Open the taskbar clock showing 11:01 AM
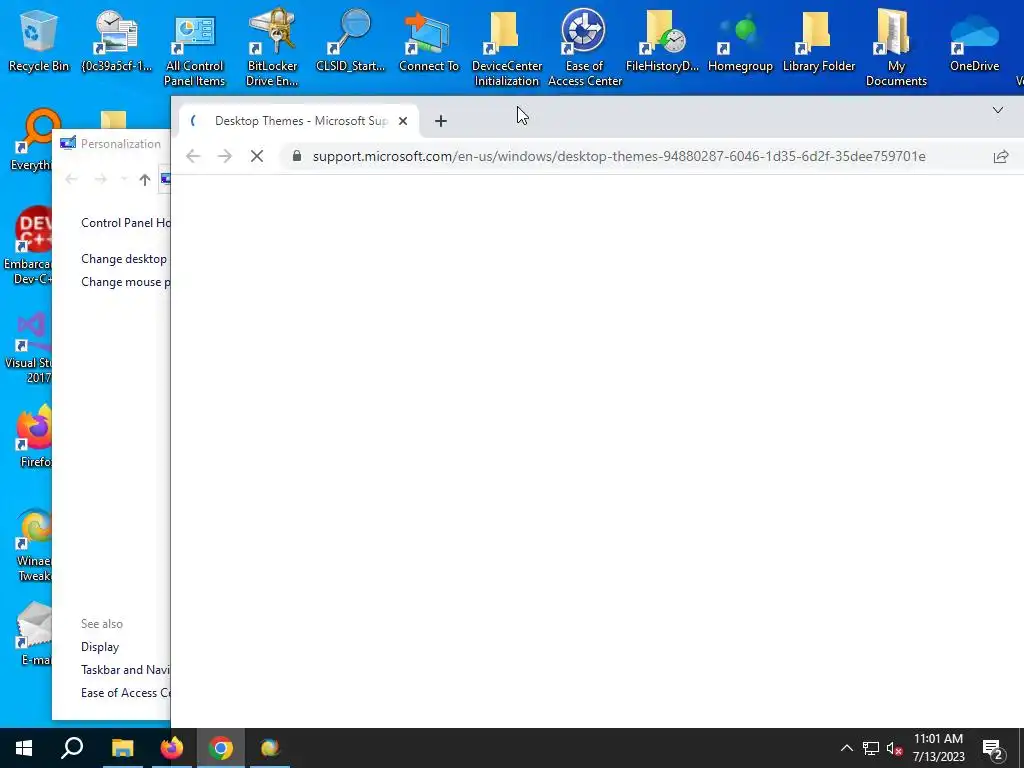 [x=938, y=748]
